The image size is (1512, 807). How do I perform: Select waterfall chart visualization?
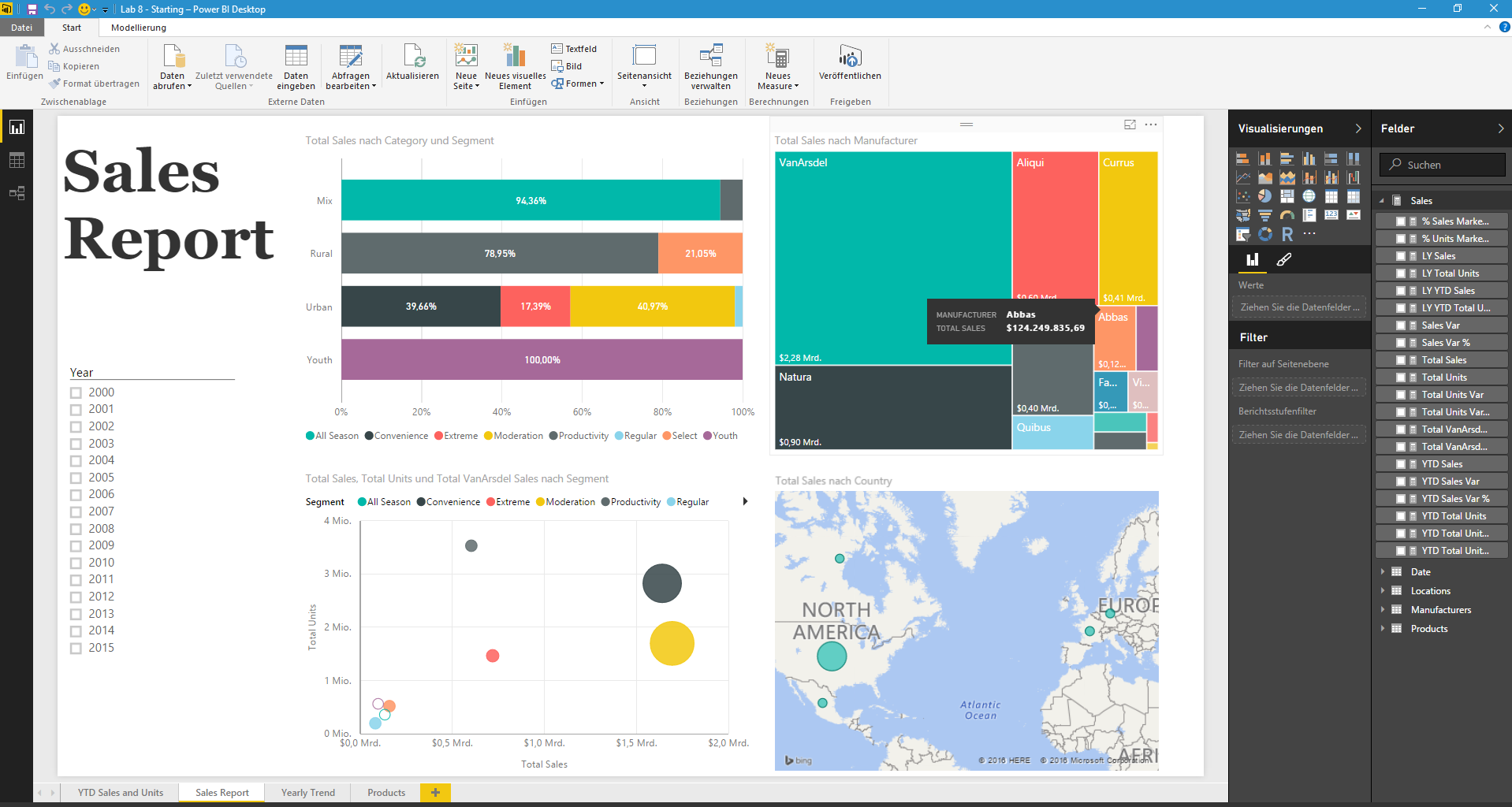(1353, 177)
